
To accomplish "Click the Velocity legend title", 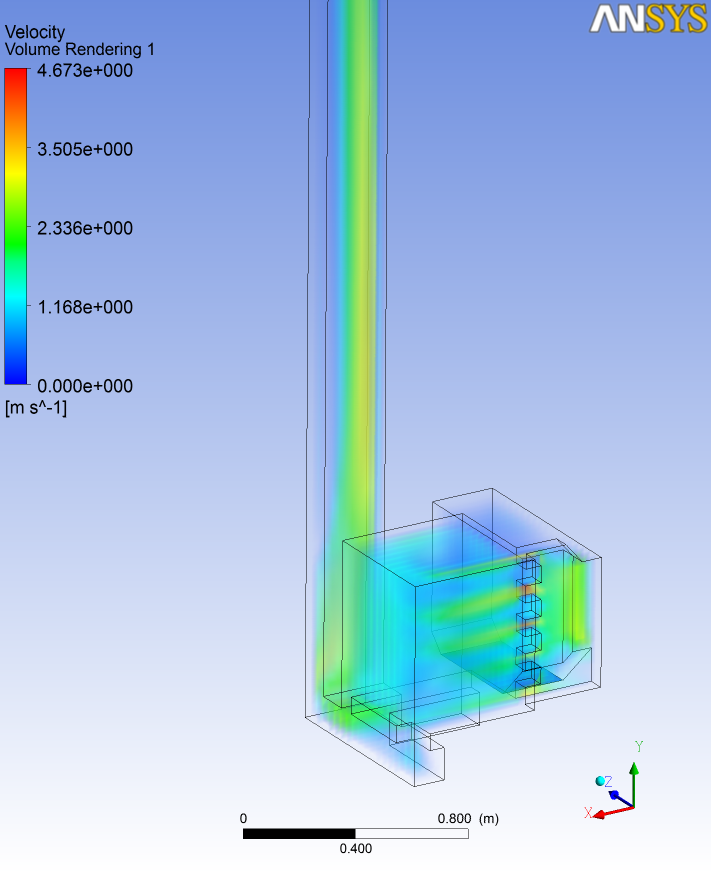I will 35,33.
